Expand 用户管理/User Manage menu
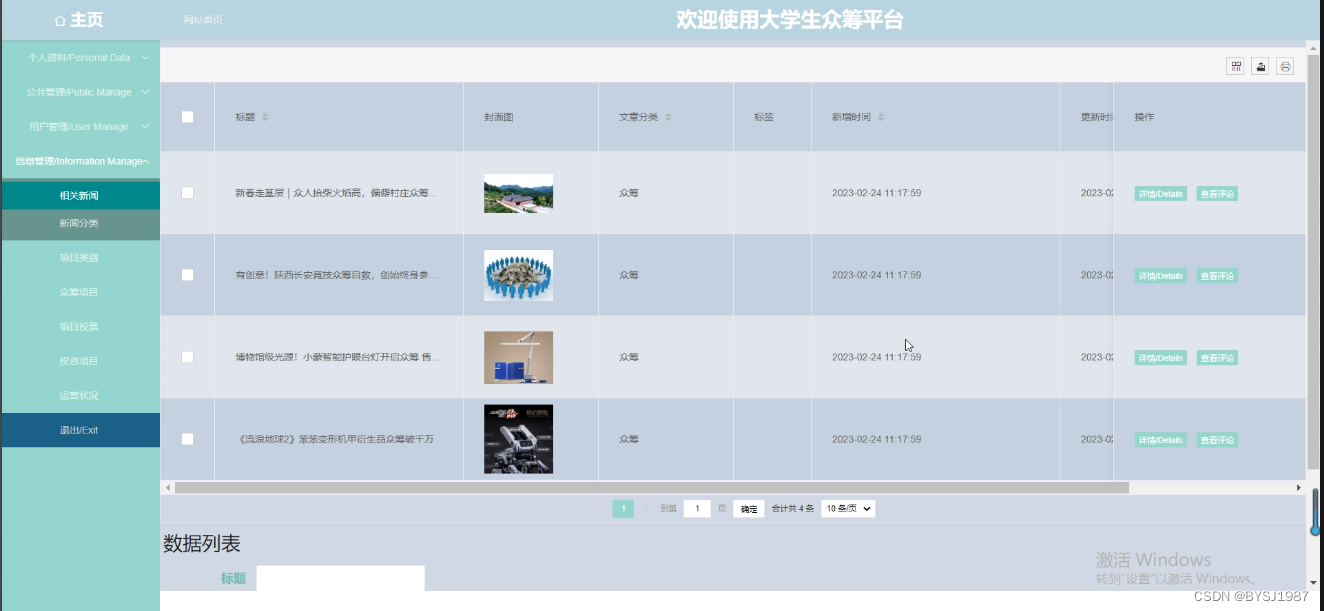The image size is (1324, 611). pos(80,127)
